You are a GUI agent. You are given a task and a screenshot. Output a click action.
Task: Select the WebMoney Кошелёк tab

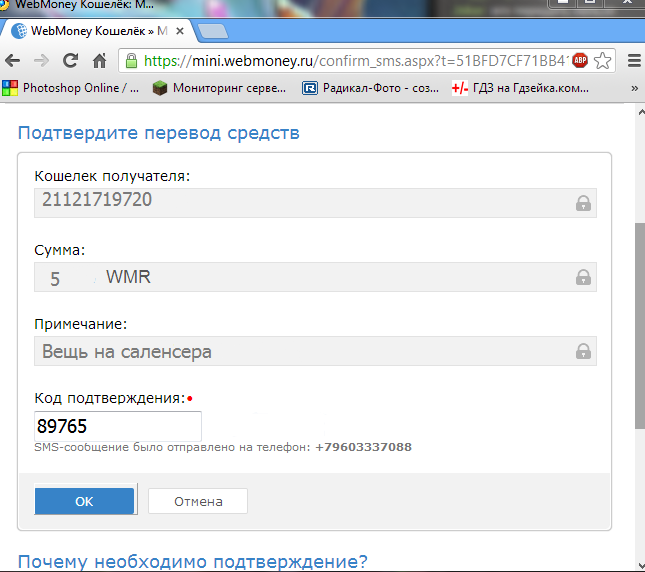click(99, 31)
